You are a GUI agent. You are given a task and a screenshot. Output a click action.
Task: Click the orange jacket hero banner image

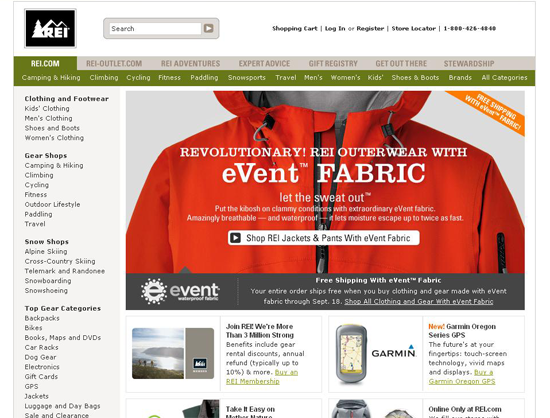(x=325, y=182)
